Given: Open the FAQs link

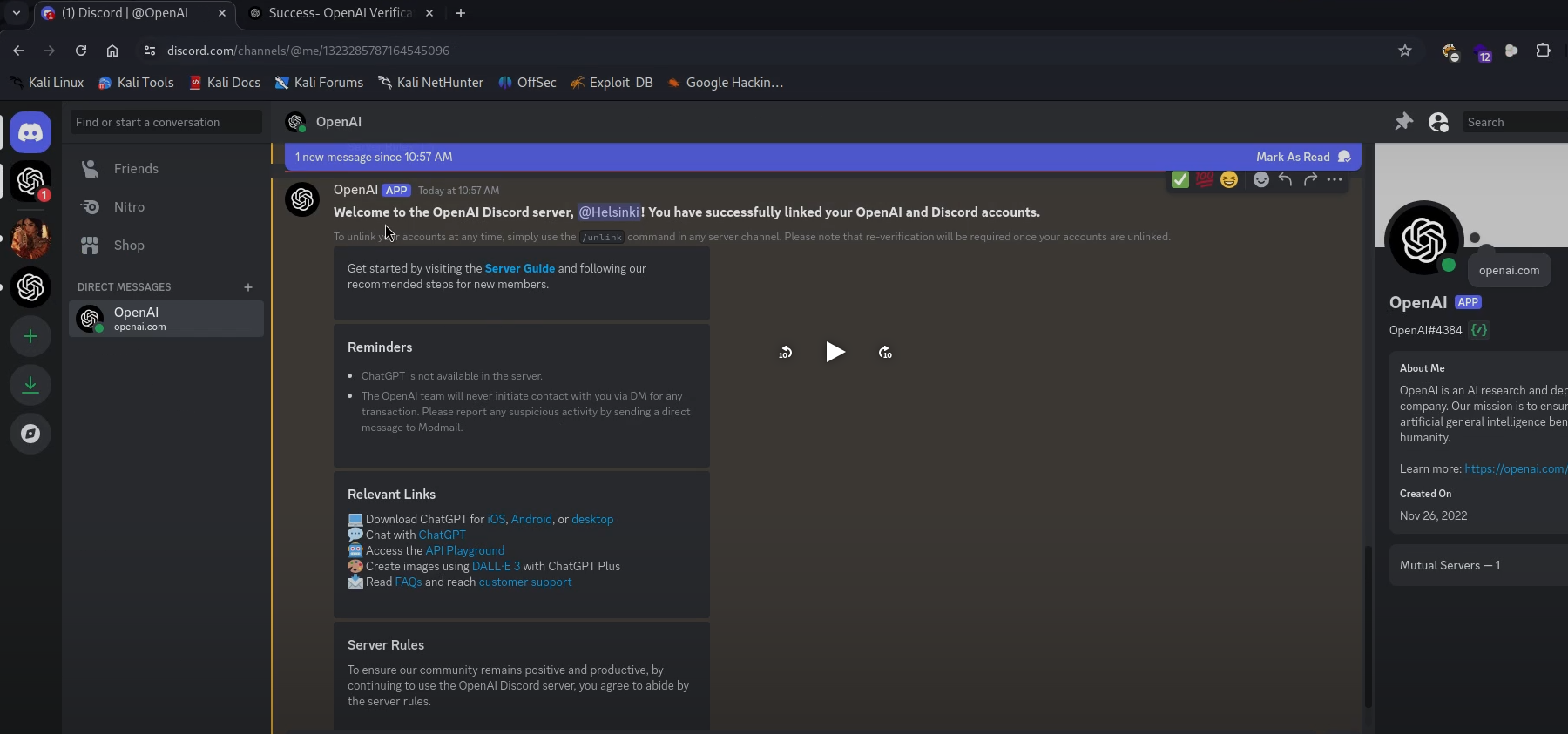Looking at the screenshot, I should pos(409,582).
